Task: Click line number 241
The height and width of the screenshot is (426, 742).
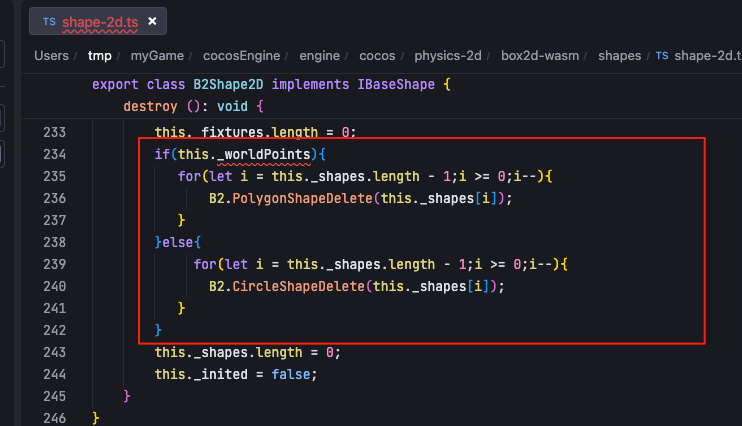Action: [54, 308]
